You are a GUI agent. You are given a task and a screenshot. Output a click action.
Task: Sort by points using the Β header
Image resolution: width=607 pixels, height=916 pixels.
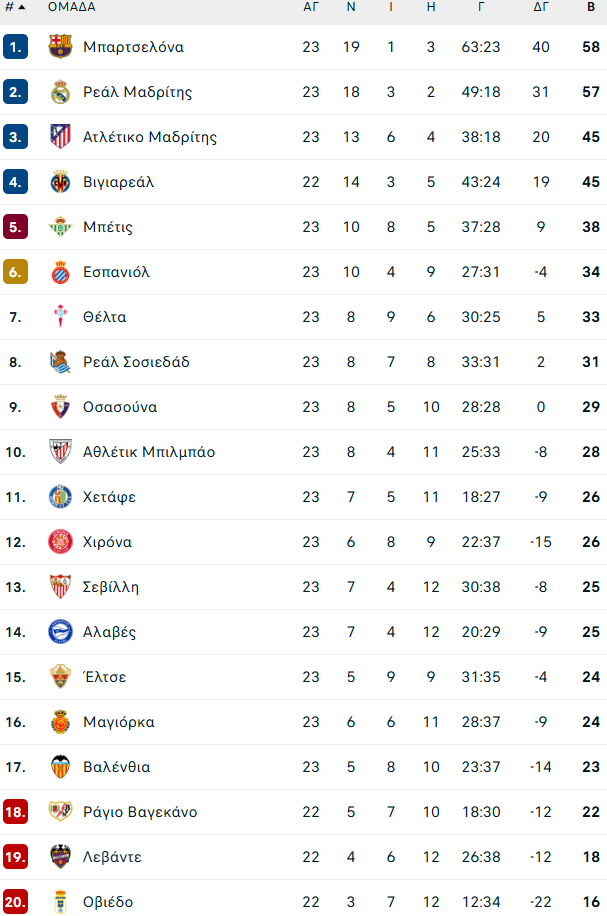pos(591,7)
